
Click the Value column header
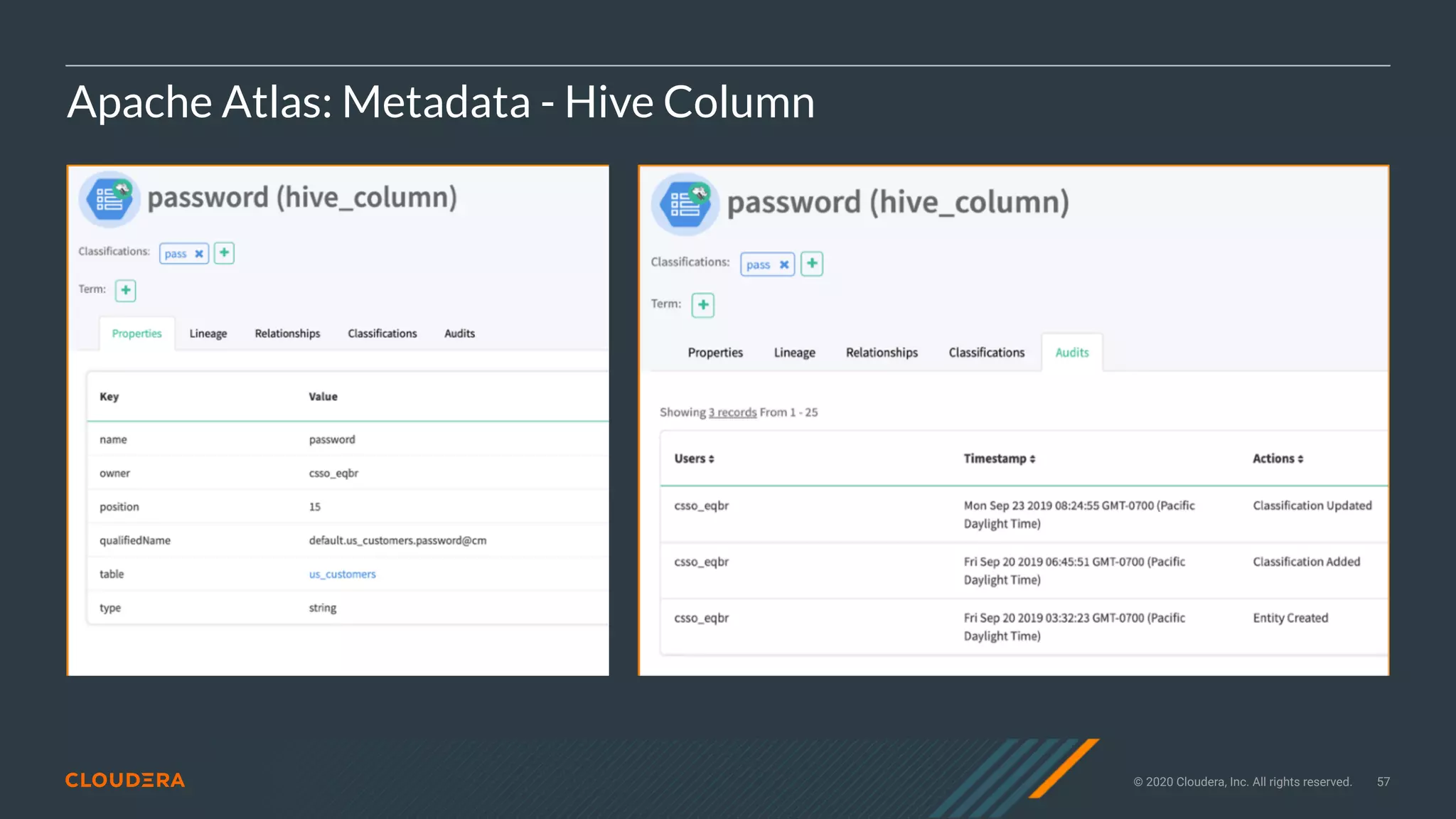[x=323, y=397]
